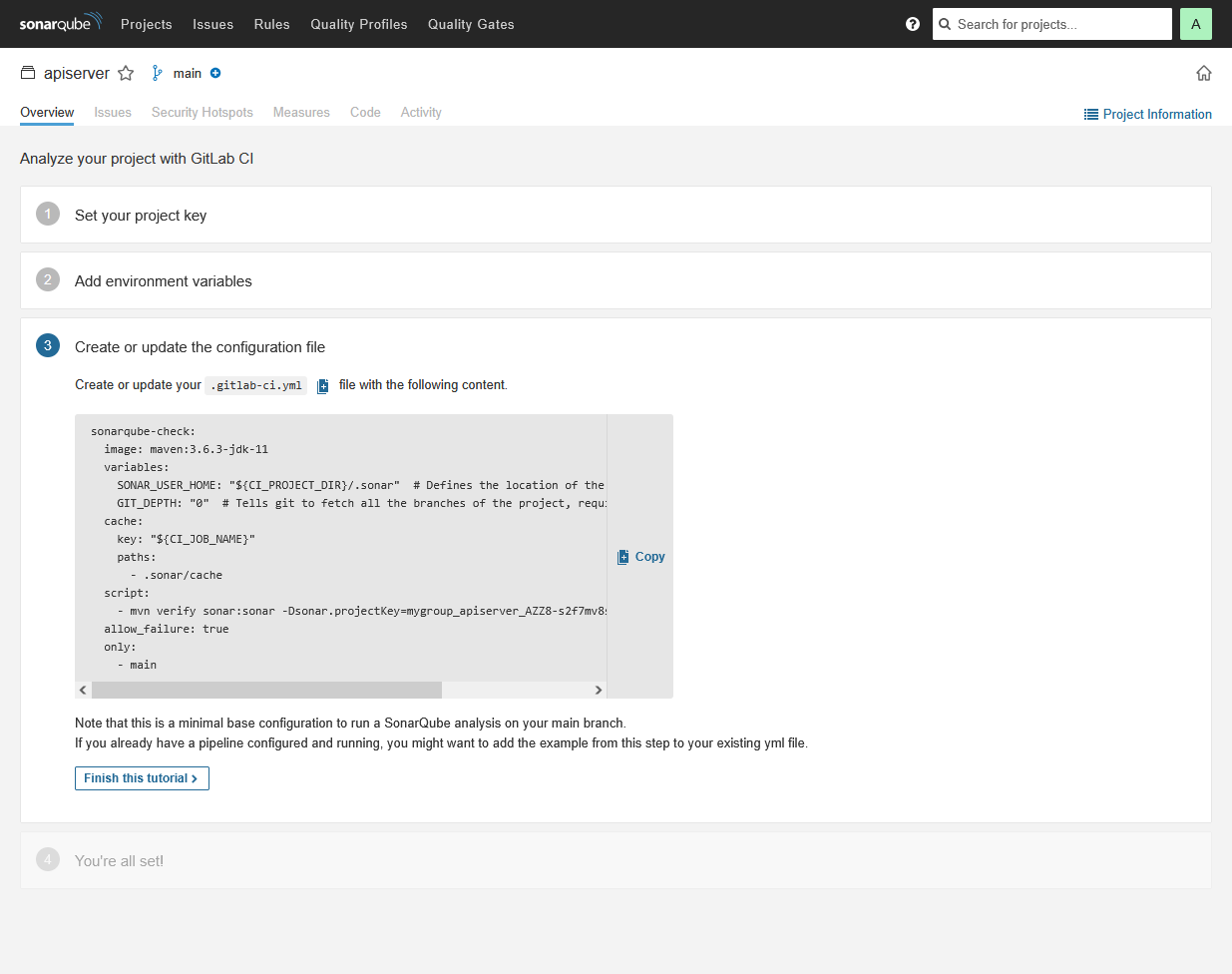This screenshot has height=974, width=1232.
Task: Click the horizontal scrollbar thumb in code block
Action: [266, 690]
